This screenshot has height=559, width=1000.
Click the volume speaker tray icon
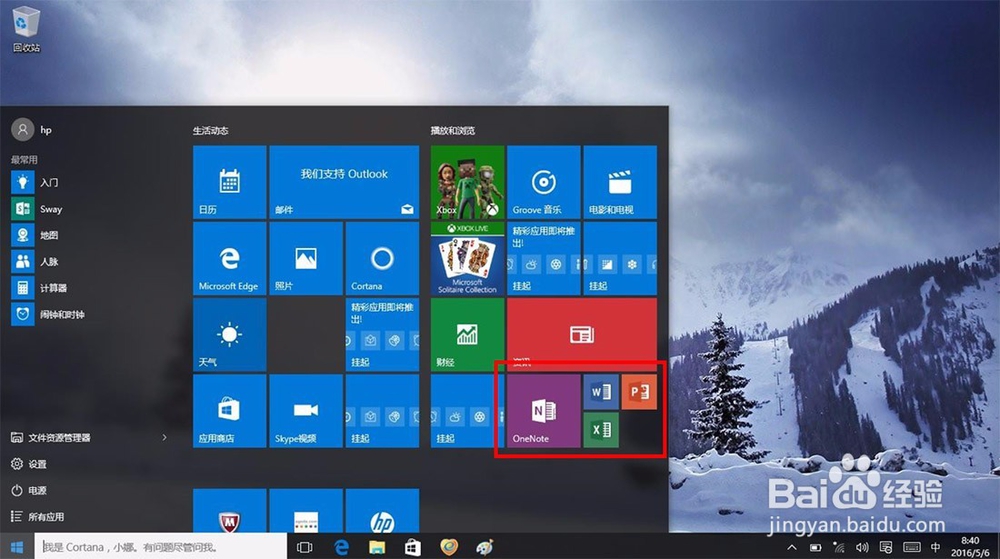862,547
